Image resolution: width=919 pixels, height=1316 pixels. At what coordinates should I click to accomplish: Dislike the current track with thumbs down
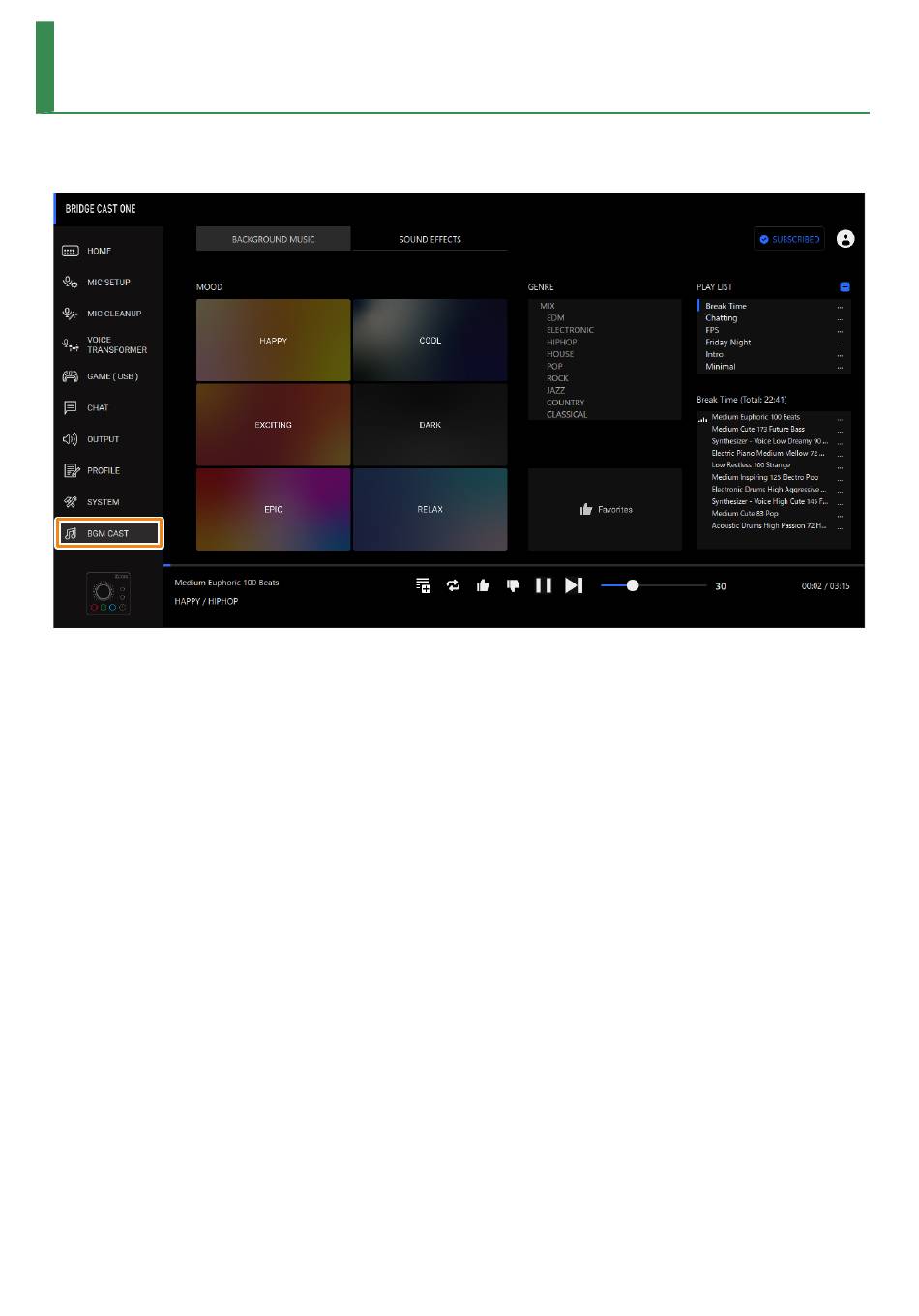[x=514, y=585]
